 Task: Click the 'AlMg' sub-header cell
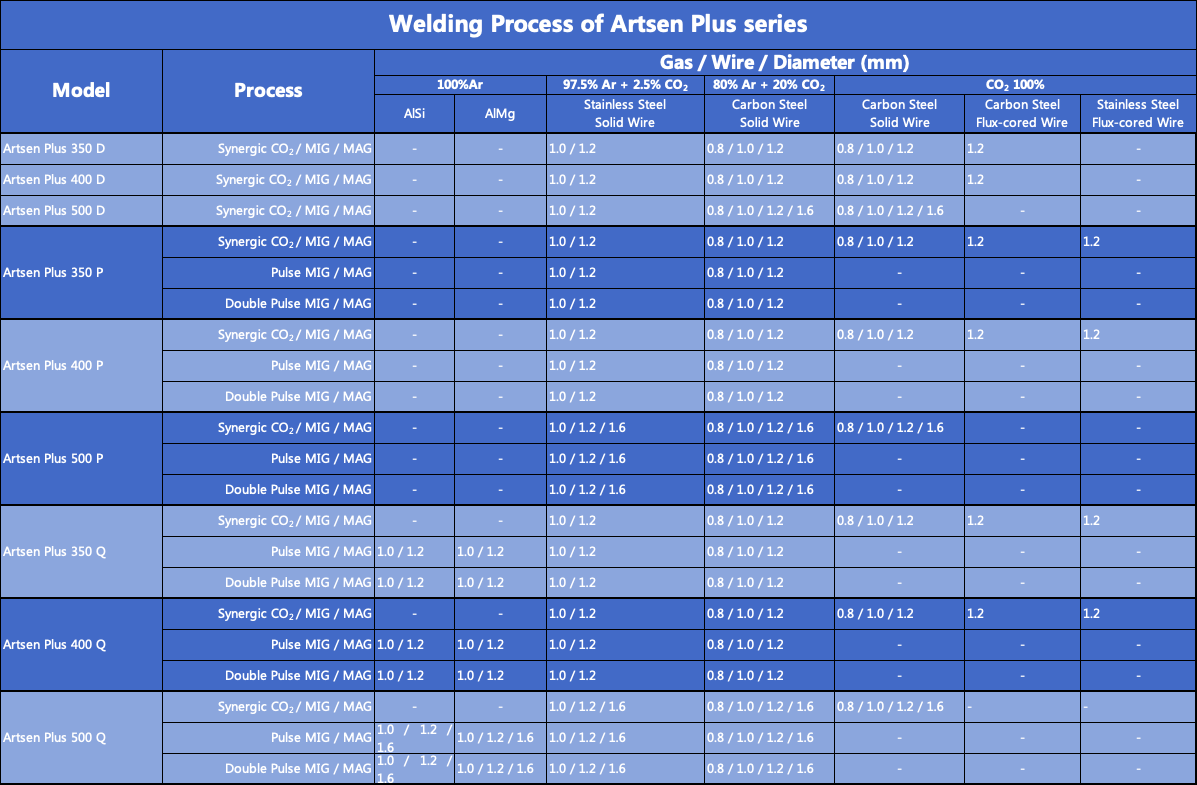500,114
